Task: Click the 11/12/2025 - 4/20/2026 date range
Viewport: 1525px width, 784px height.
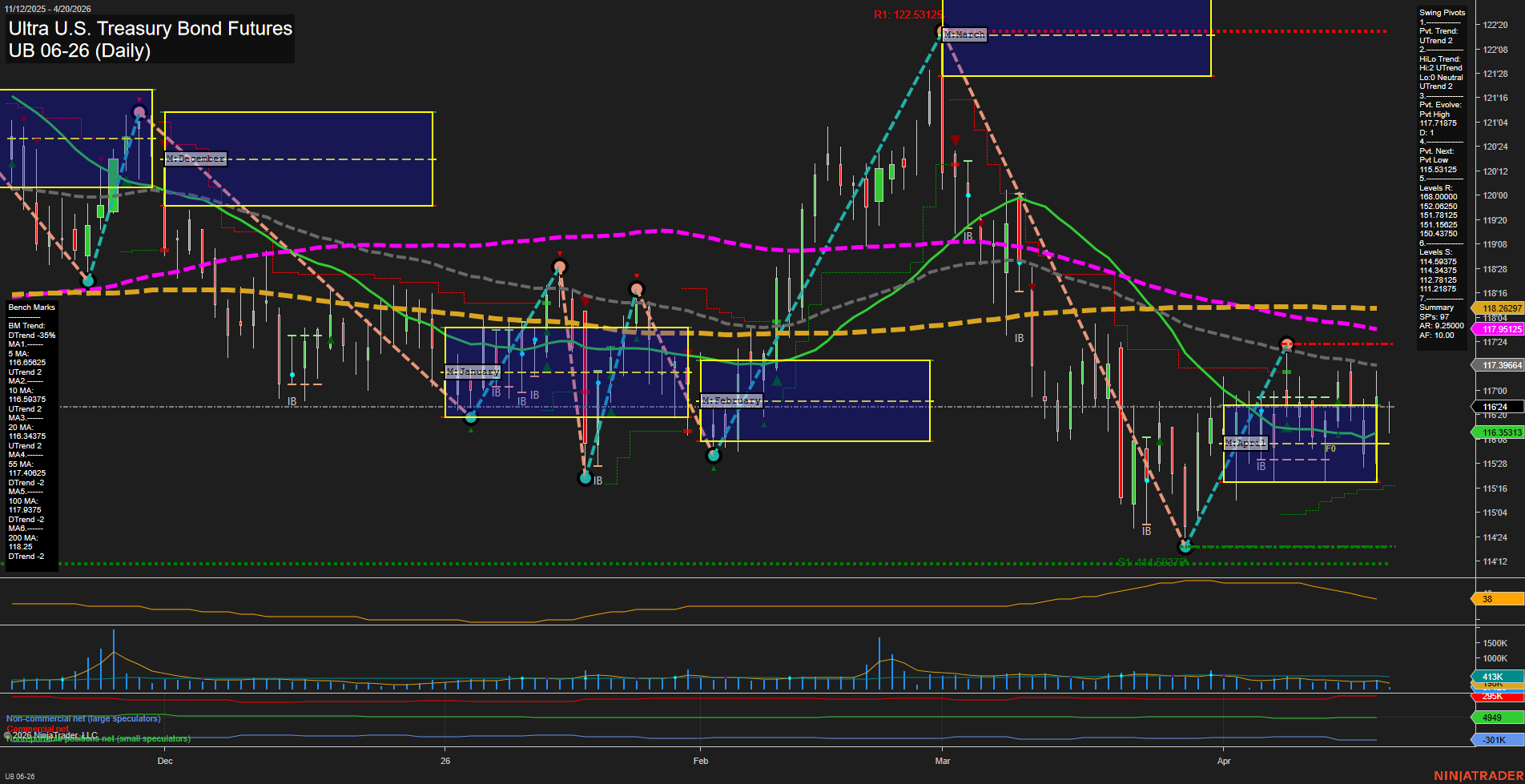Action: coord(48,7)
